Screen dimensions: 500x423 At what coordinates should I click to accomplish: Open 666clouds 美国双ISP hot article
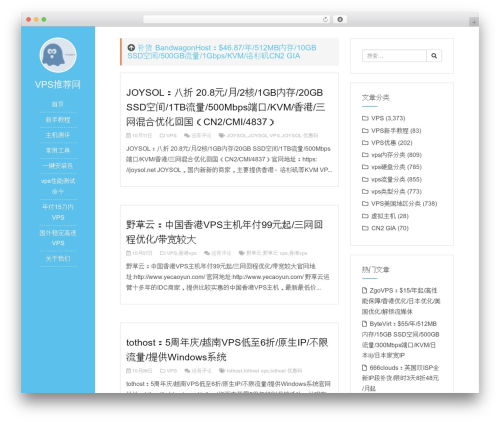pos(401,378)
